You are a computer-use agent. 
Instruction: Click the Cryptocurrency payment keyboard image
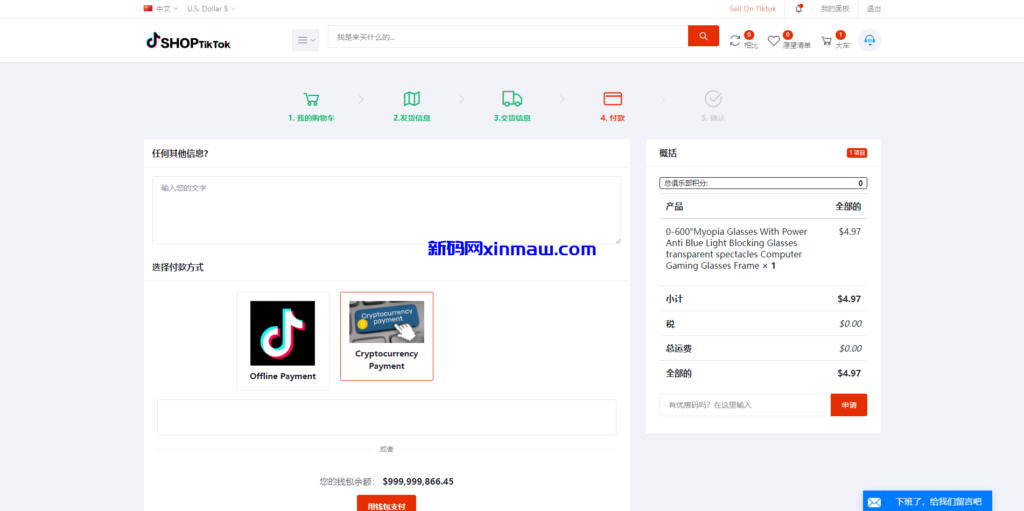pyautogui.click(x=387, y=321)
